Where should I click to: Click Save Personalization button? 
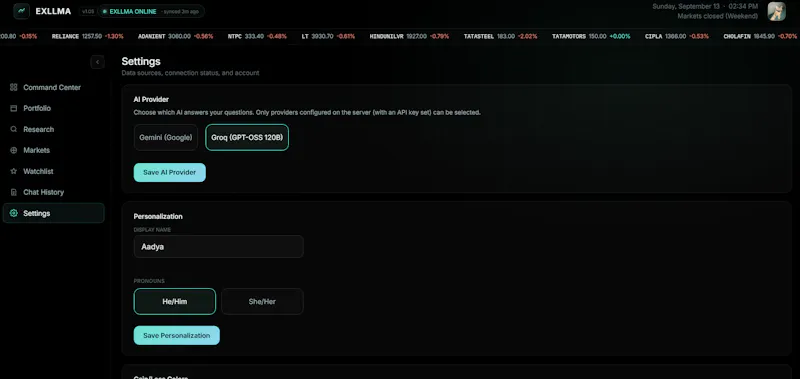pyautogui.click(x=177, y=336)
